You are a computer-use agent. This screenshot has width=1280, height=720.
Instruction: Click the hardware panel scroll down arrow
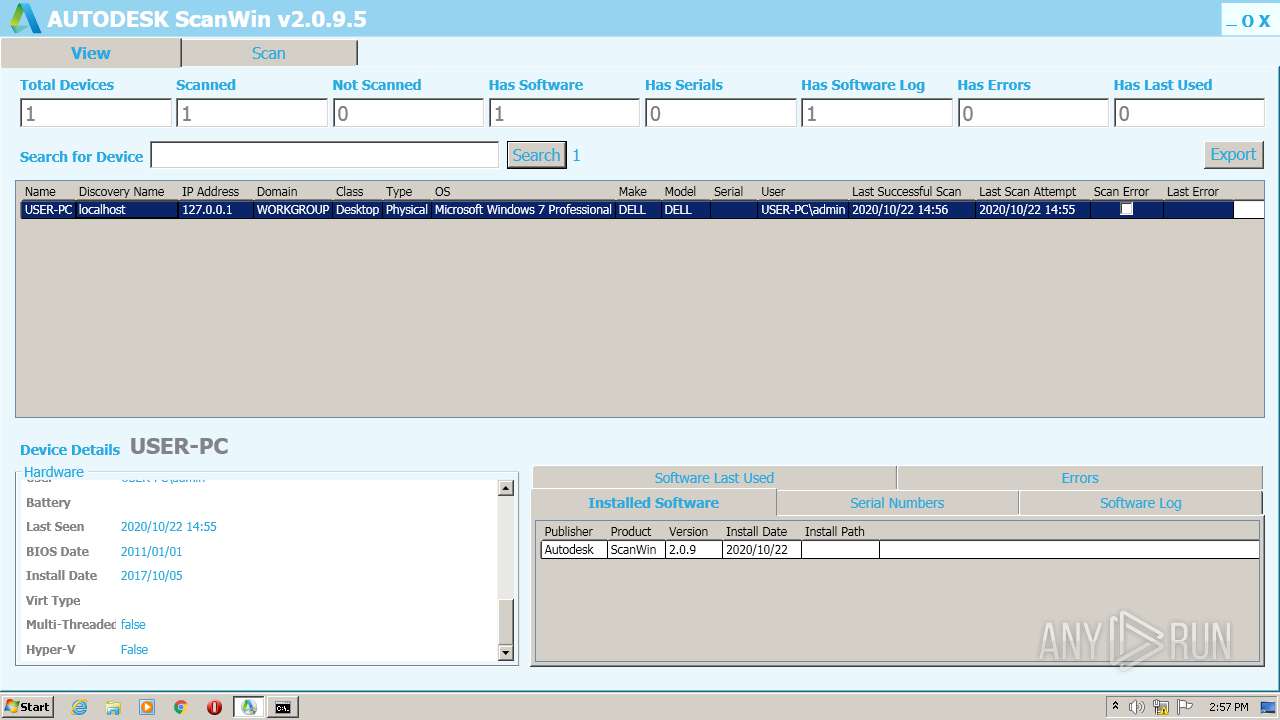click(506, 653)
